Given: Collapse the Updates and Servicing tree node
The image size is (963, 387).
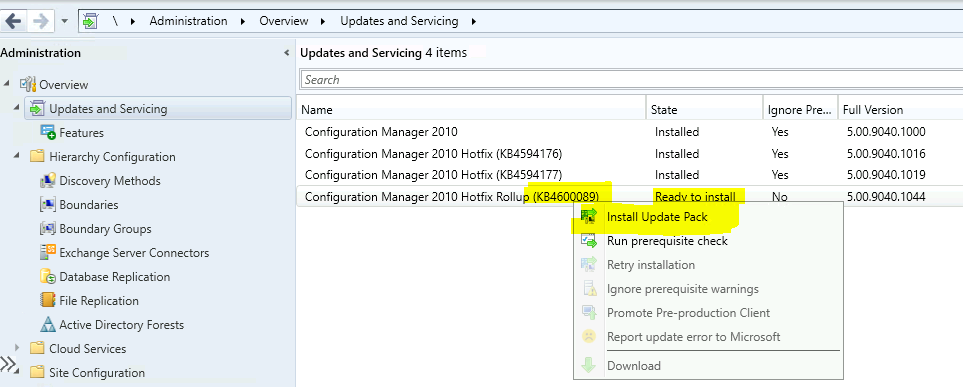Looking at the screenshot, I should click(17, 108).
